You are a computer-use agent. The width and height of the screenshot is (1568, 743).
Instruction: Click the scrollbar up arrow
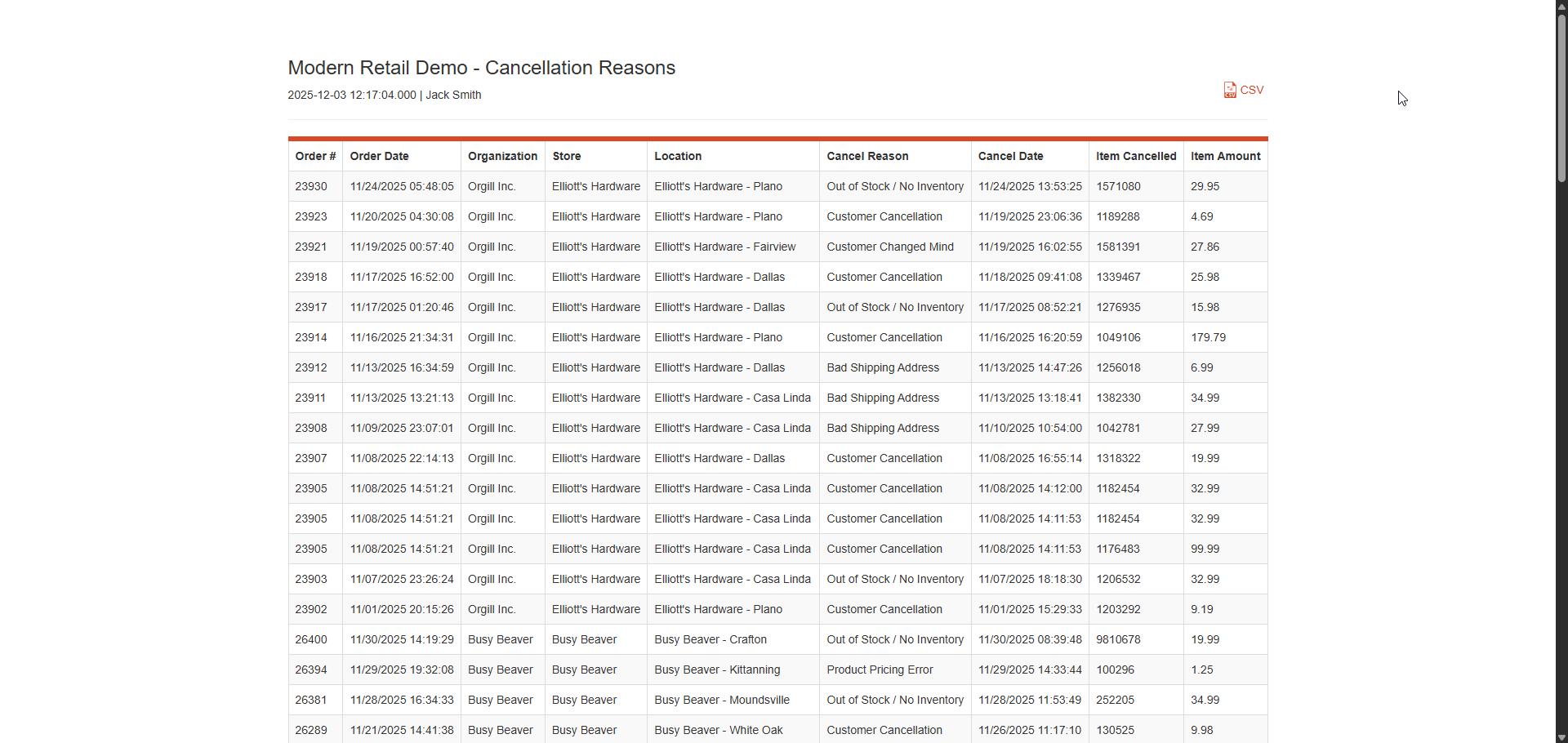(1561, 5)
